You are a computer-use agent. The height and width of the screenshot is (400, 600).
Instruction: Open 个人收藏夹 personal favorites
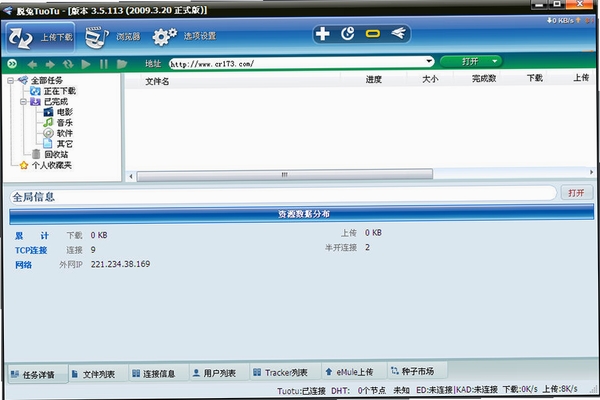(51, 165)
